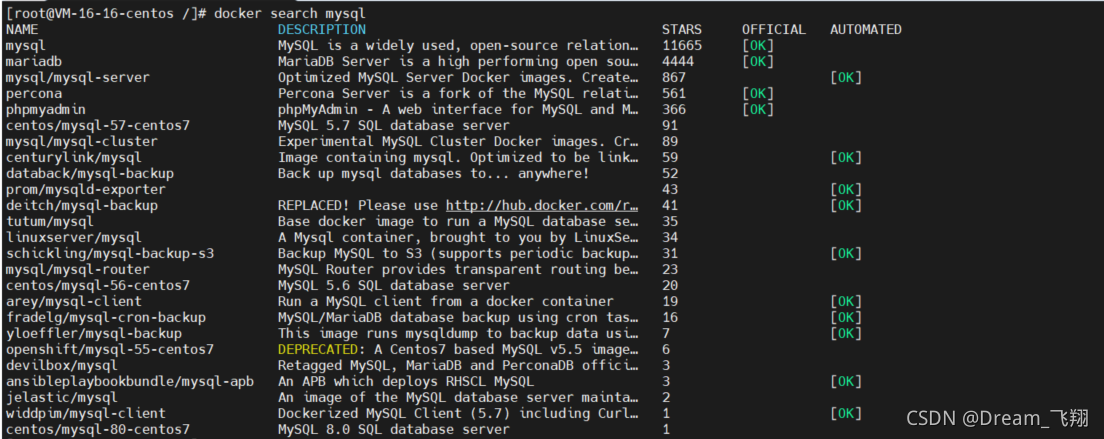Open the hub.docker.com link in deitch row
The height and width of the screenshot is (439, 1104).
(x=543, y=205)
